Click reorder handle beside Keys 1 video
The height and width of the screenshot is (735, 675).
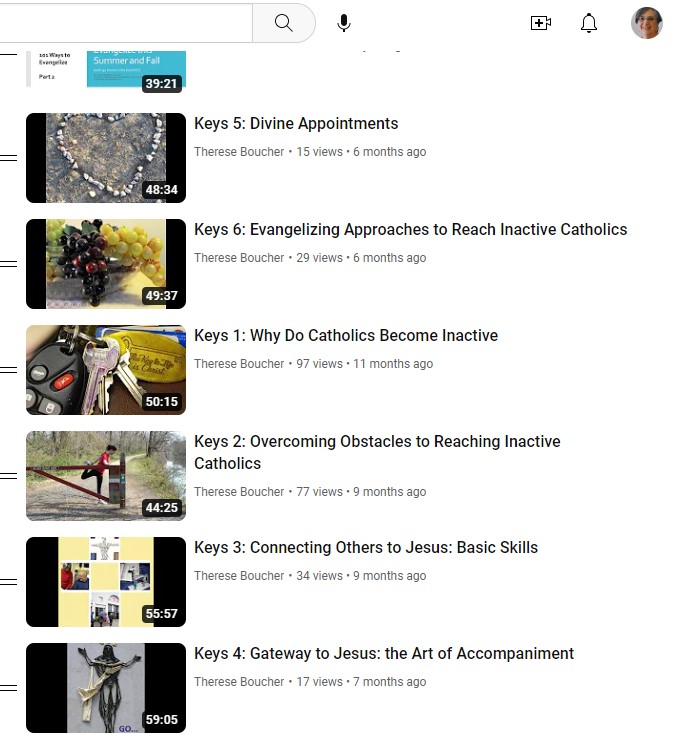click(x=8, y=369)
